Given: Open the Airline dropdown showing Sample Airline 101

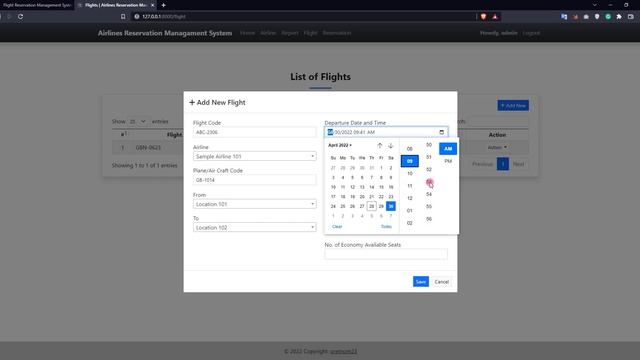Looking at the screenshot, I should tap(254, 156).
